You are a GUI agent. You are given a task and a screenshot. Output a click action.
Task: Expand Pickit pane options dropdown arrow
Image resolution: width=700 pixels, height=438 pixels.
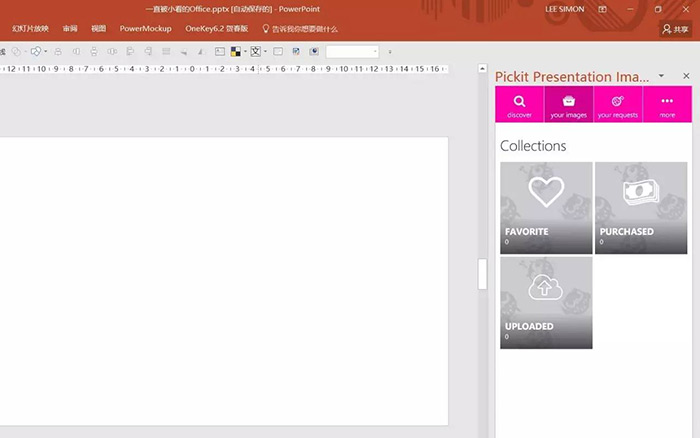661,76
